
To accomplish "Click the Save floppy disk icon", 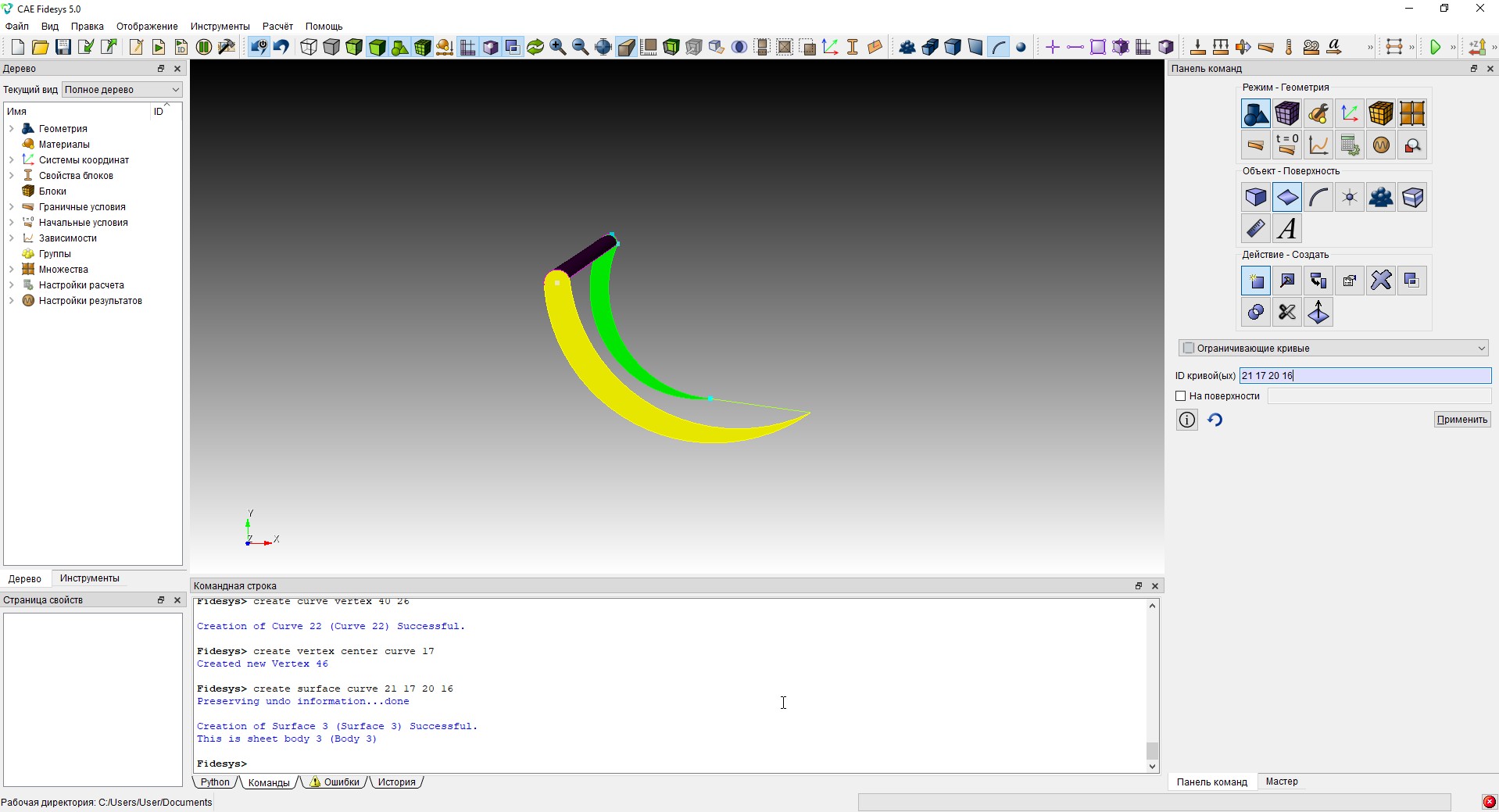I will pyautogui.click(x=63, y=48).
